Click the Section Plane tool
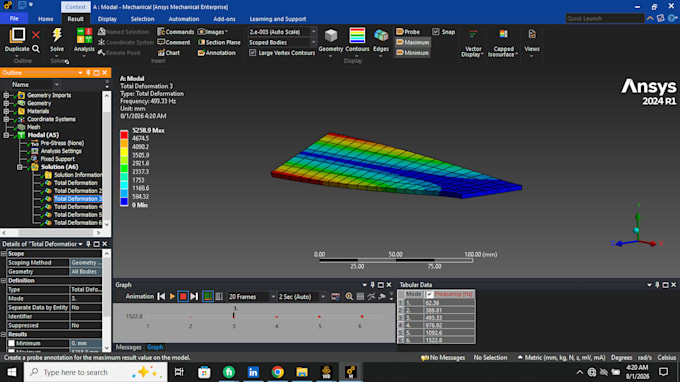Screen dimensions: 680x382 click(219, 42)
